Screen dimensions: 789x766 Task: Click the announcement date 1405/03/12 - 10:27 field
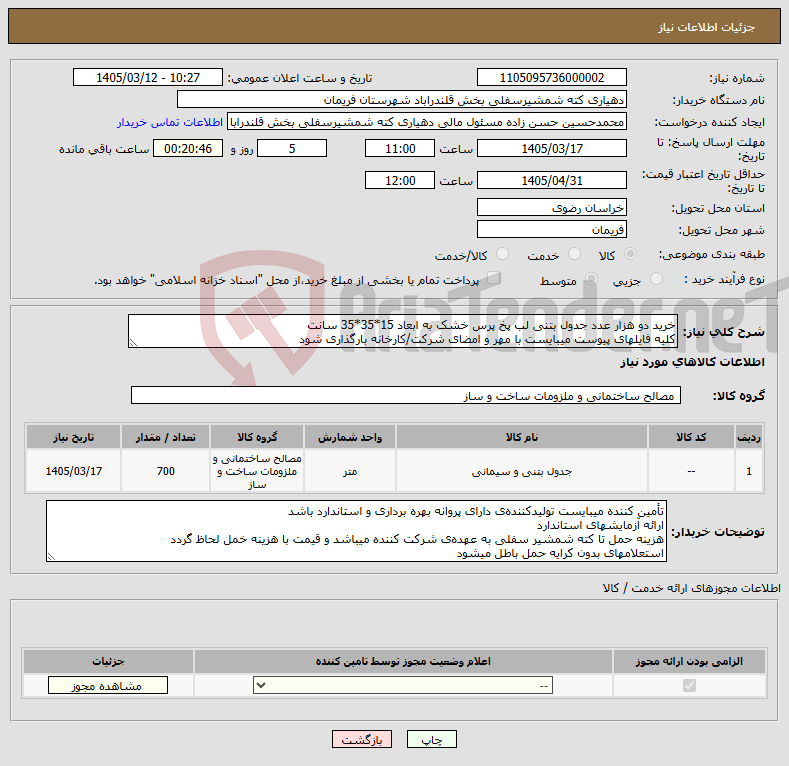148,78
